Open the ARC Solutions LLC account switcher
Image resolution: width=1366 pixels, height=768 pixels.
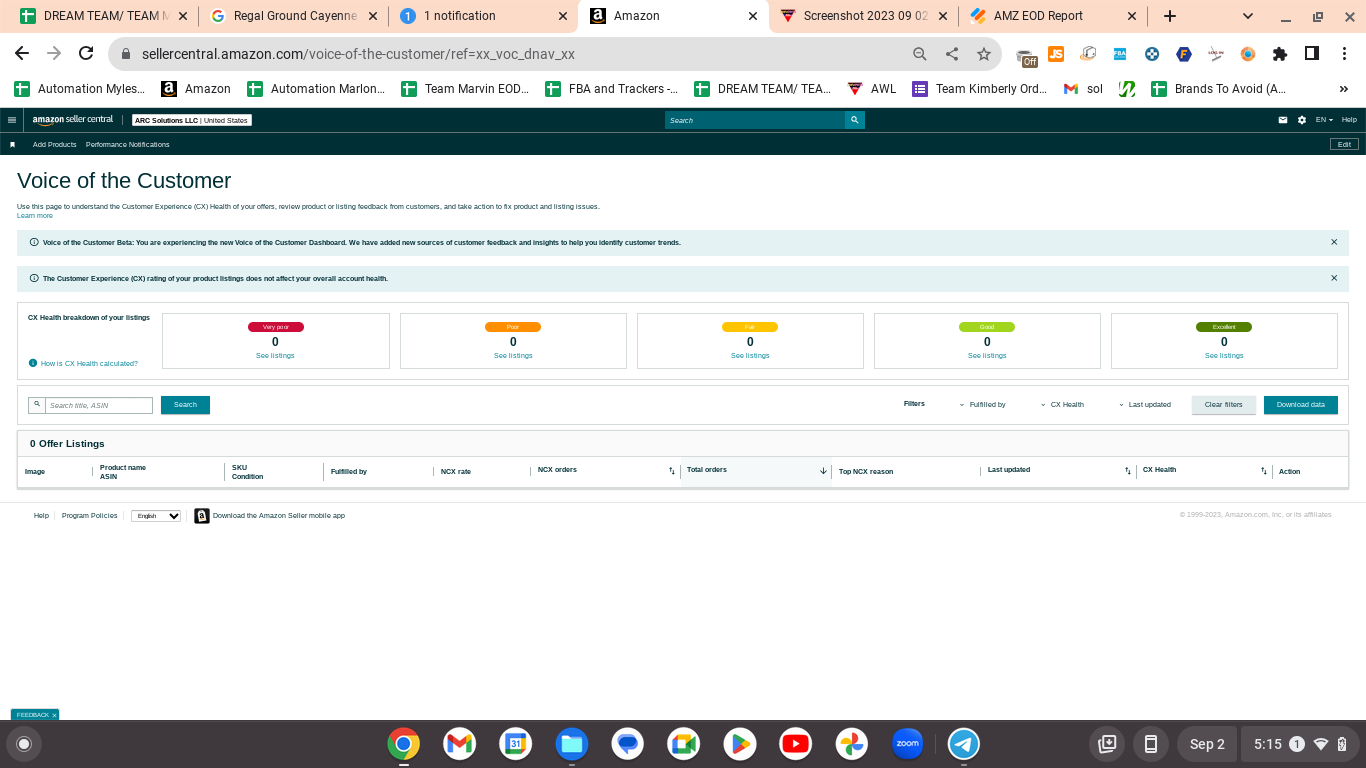192,120
